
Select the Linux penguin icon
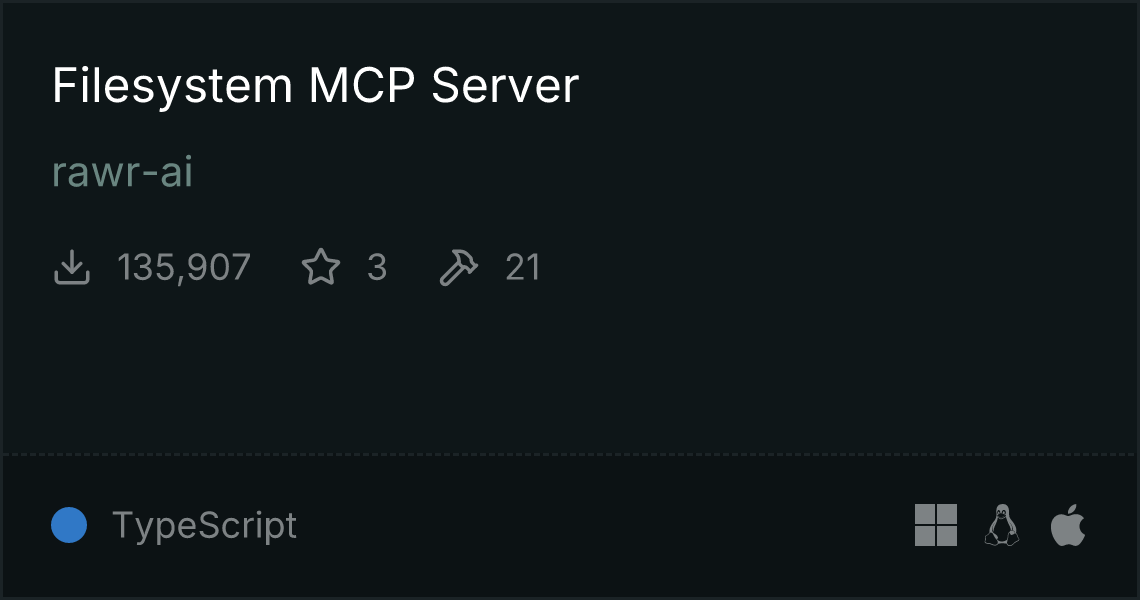coord(1002,525)
